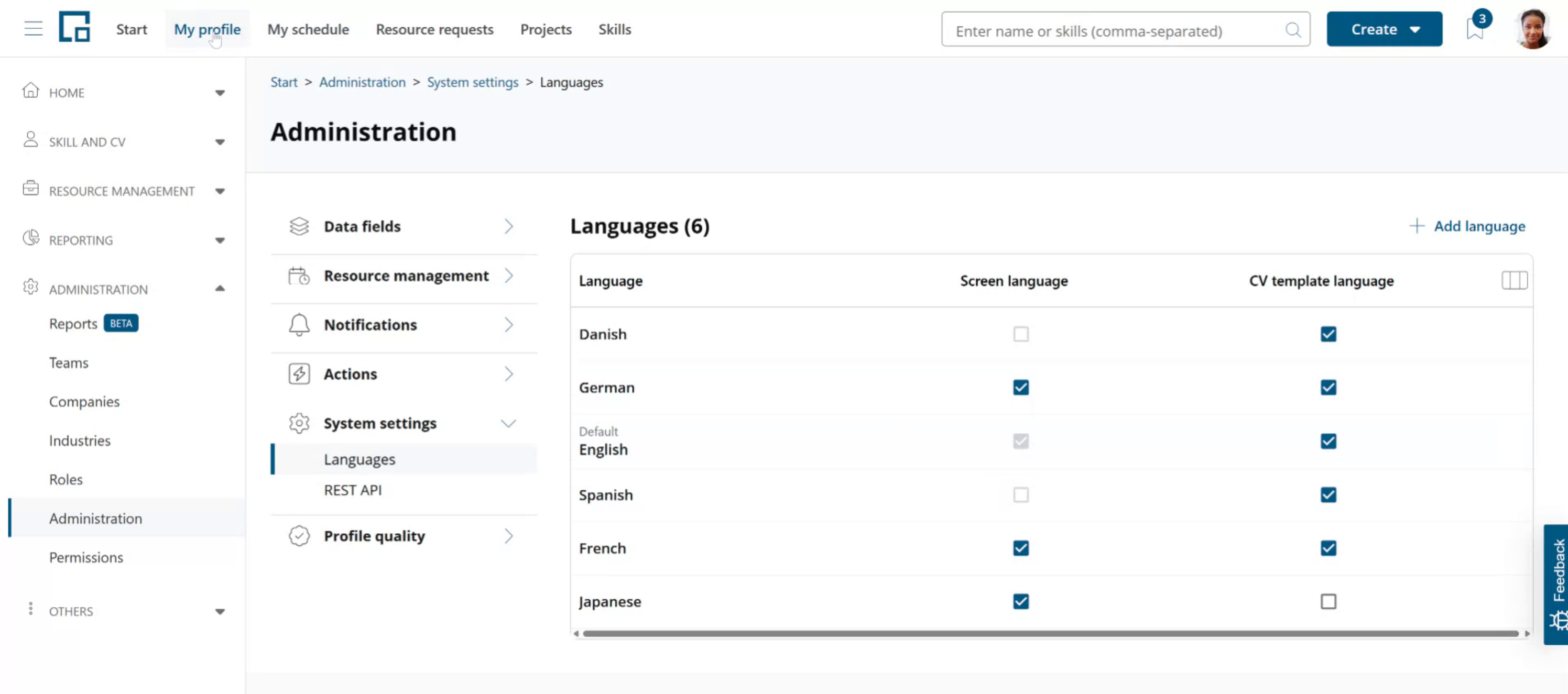The height and width of the screenshot is (694, 1568).
Task: Click the Administration gear icon in sidebar
Action: [30, 287]
